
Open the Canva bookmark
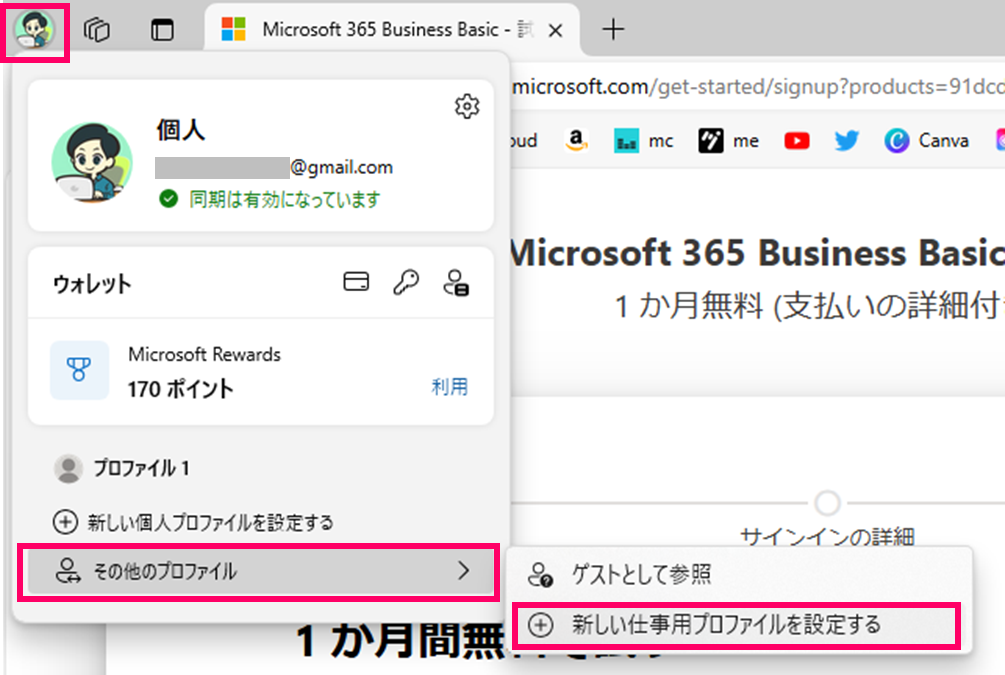(x=927, y=140)
